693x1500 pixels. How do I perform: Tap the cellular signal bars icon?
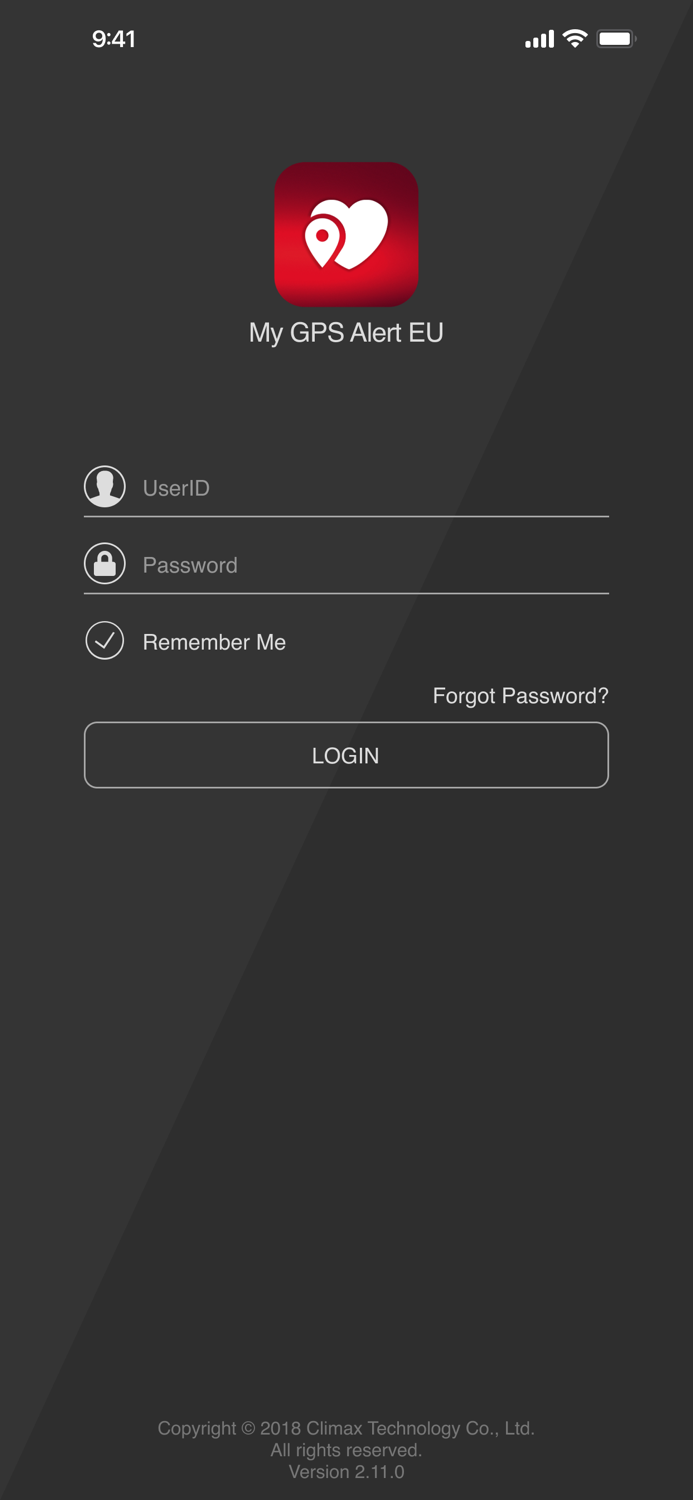[x=539, y=39]
